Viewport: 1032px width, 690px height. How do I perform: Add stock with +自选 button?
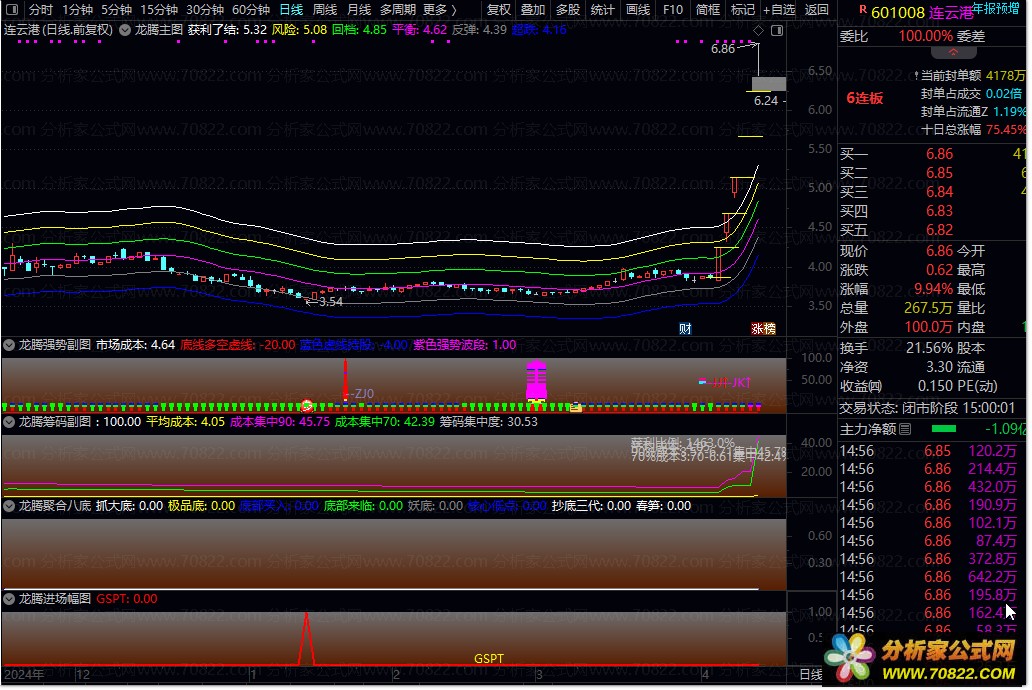click(x=779, y=9)
